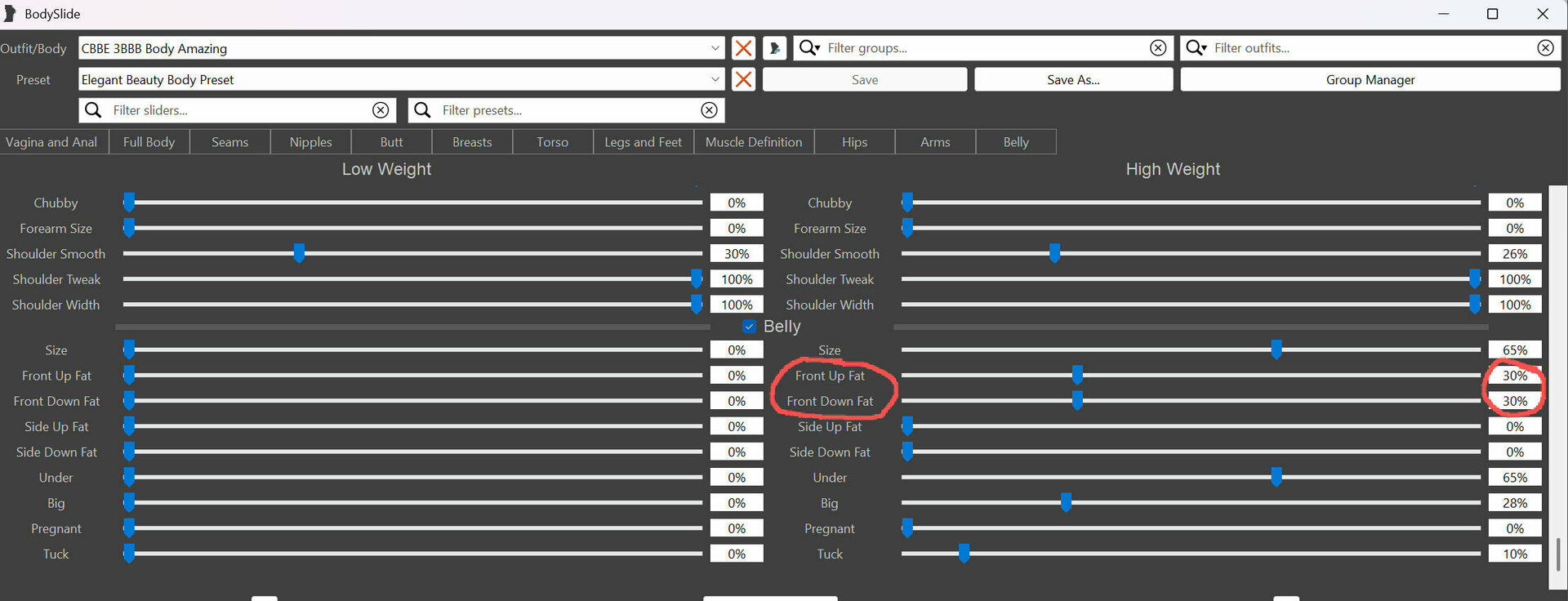Viewport: 1568px width, 601px height.
Task: Click the BodySlide app icon in title bar
Action: 11,14
